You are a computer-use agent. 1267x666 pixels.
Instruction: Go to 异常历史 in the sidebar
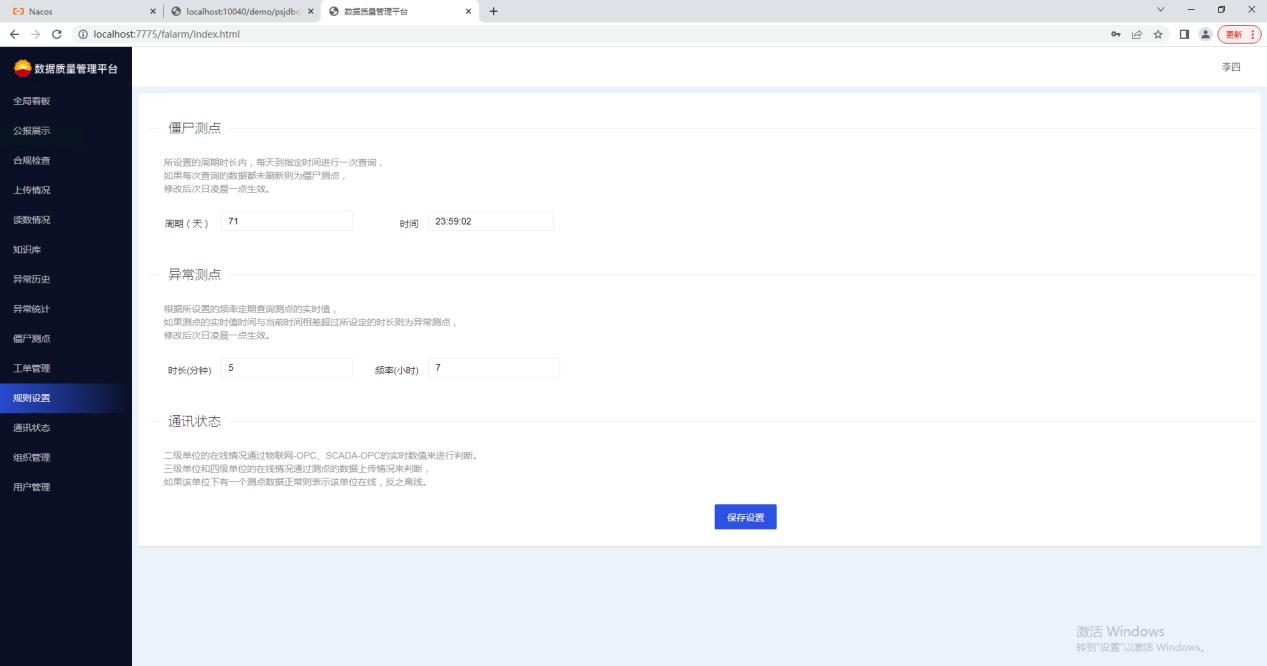click(32, 279)
